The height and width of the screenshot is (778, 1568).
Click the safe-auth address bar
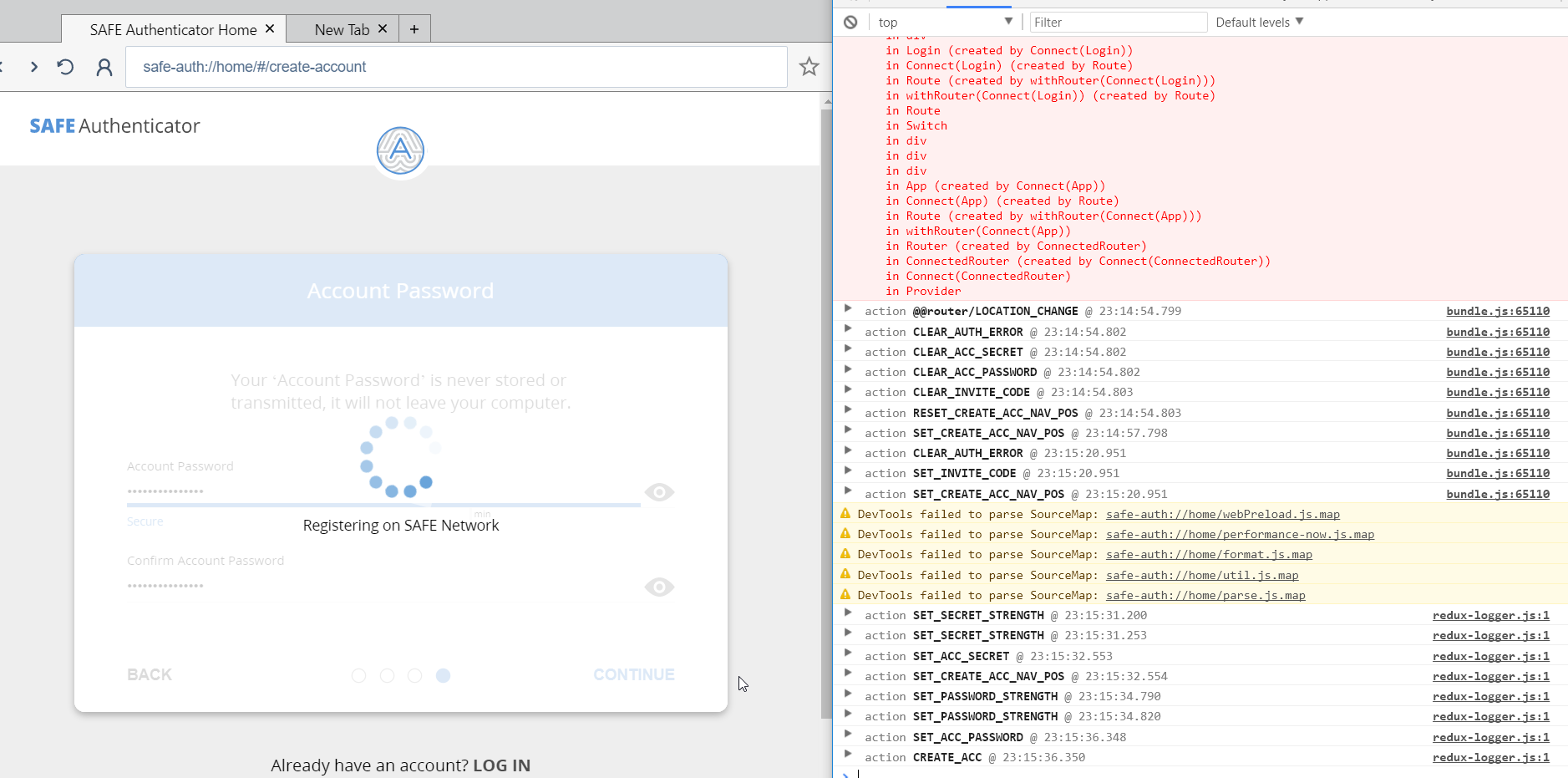coord(456,67)
